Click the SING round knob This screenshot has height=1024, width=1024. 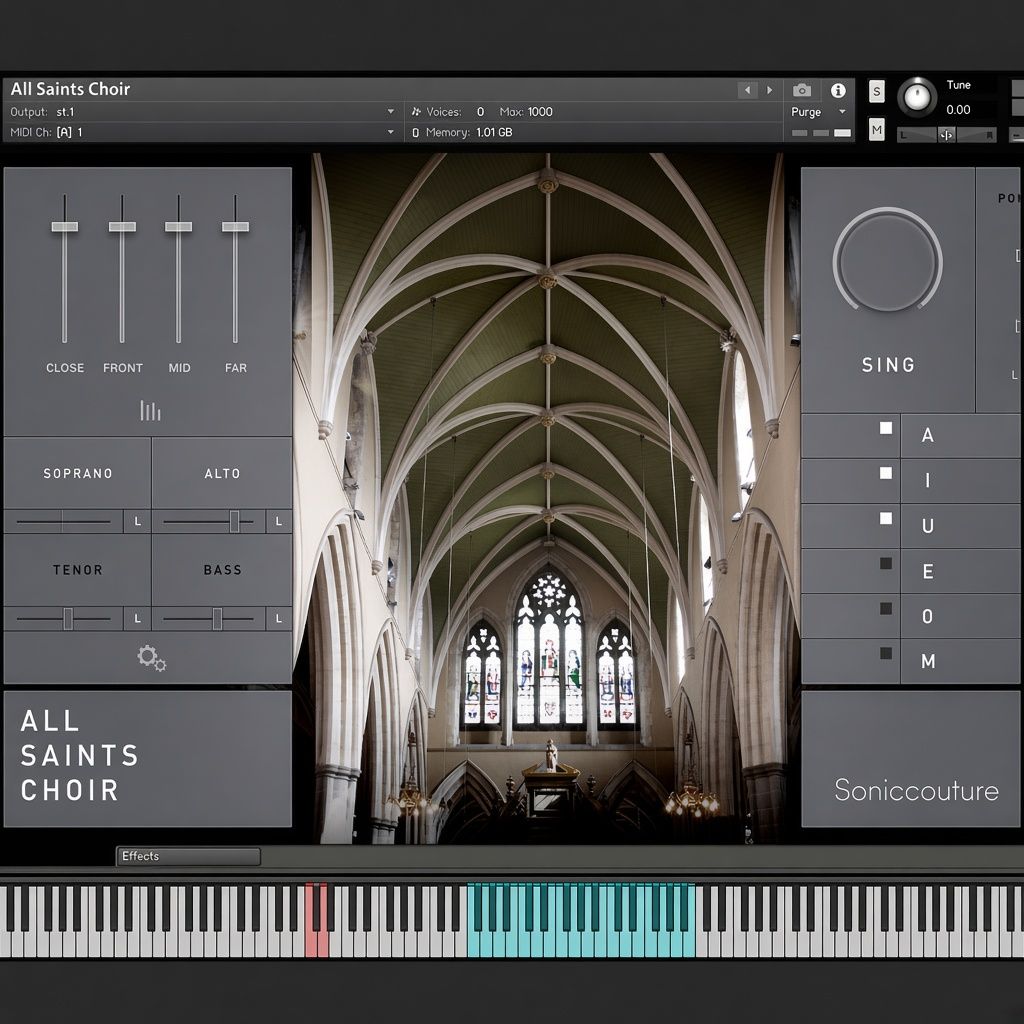[x=888, y=261]
